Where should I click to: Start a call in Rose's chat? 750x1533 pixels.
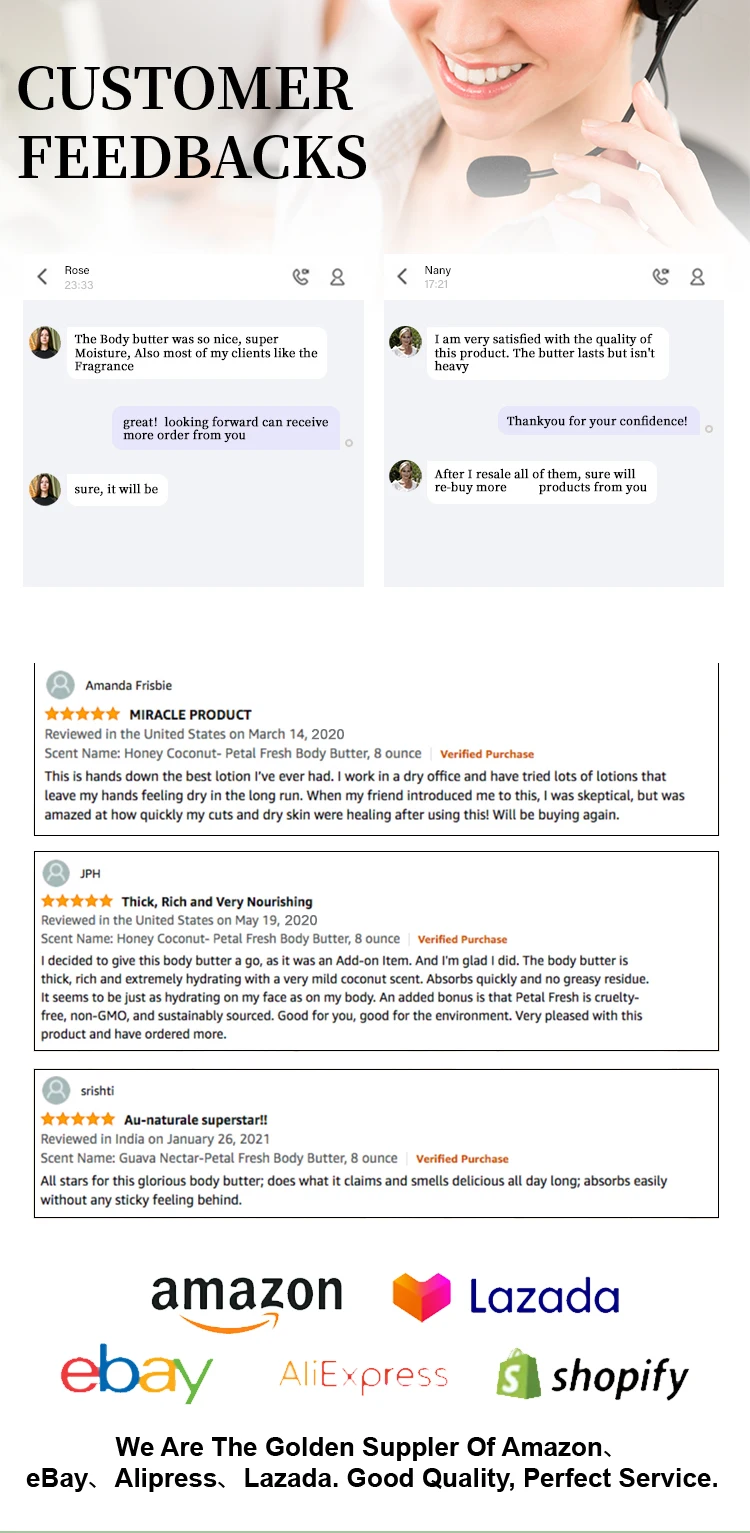[x=301, y=277]
